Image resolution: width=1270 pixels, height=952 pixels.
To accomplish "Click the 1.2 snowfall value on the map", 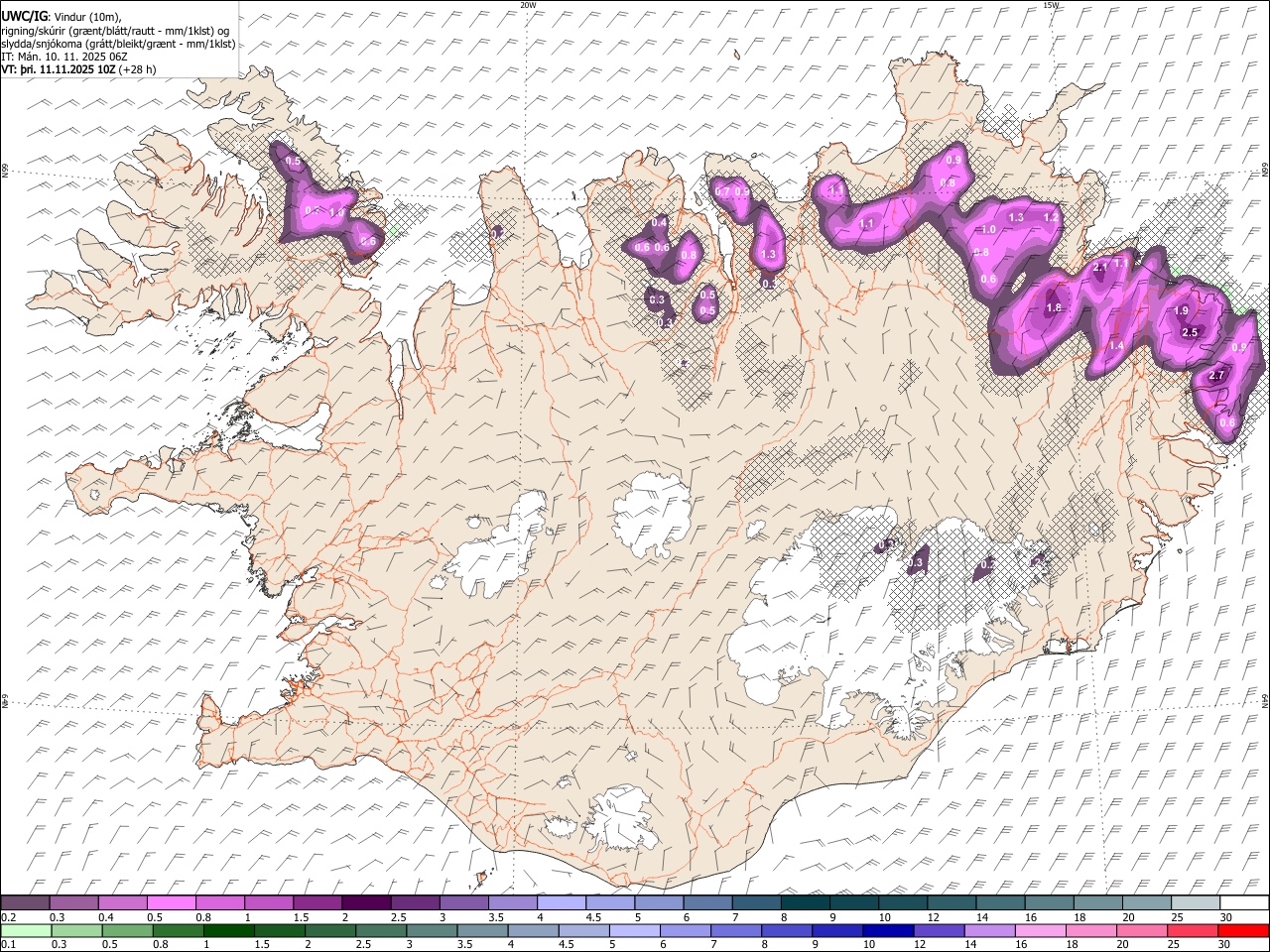I will coord(1051,216).
